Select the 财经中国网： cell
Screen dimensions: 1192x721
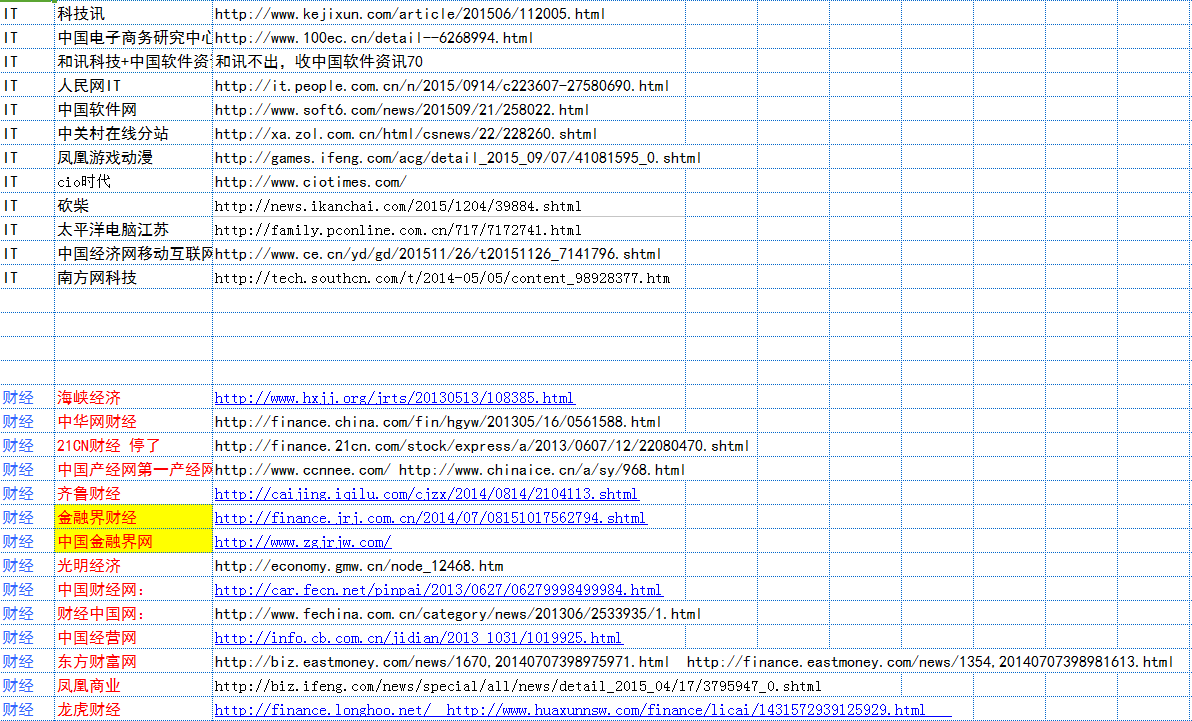134,614
